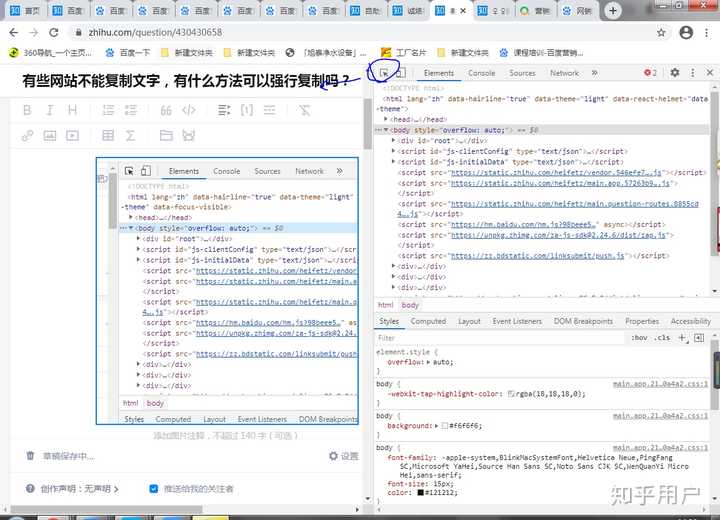Image resolution: width=720 pixels, height=520 pixels.
Task: Reload the page in the browser toolbar
Action: point(54,33)
